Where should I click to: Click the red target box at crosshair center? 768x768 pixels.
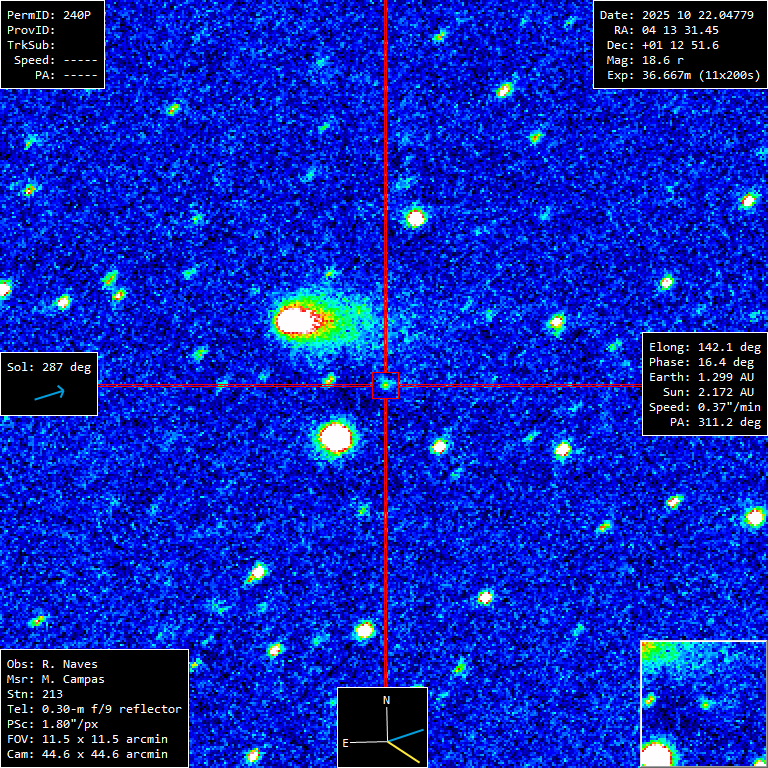point(385,385)
